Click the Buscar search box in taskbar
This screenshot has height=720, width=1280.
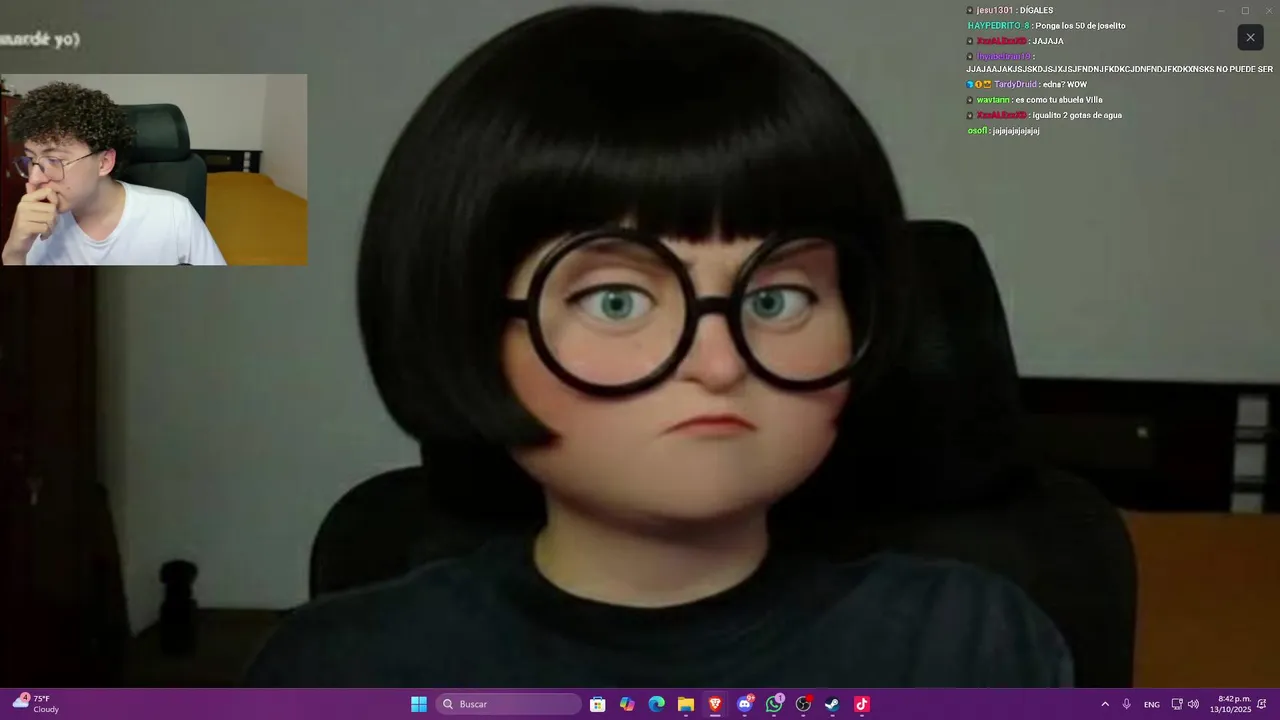[x=508, y=704]
